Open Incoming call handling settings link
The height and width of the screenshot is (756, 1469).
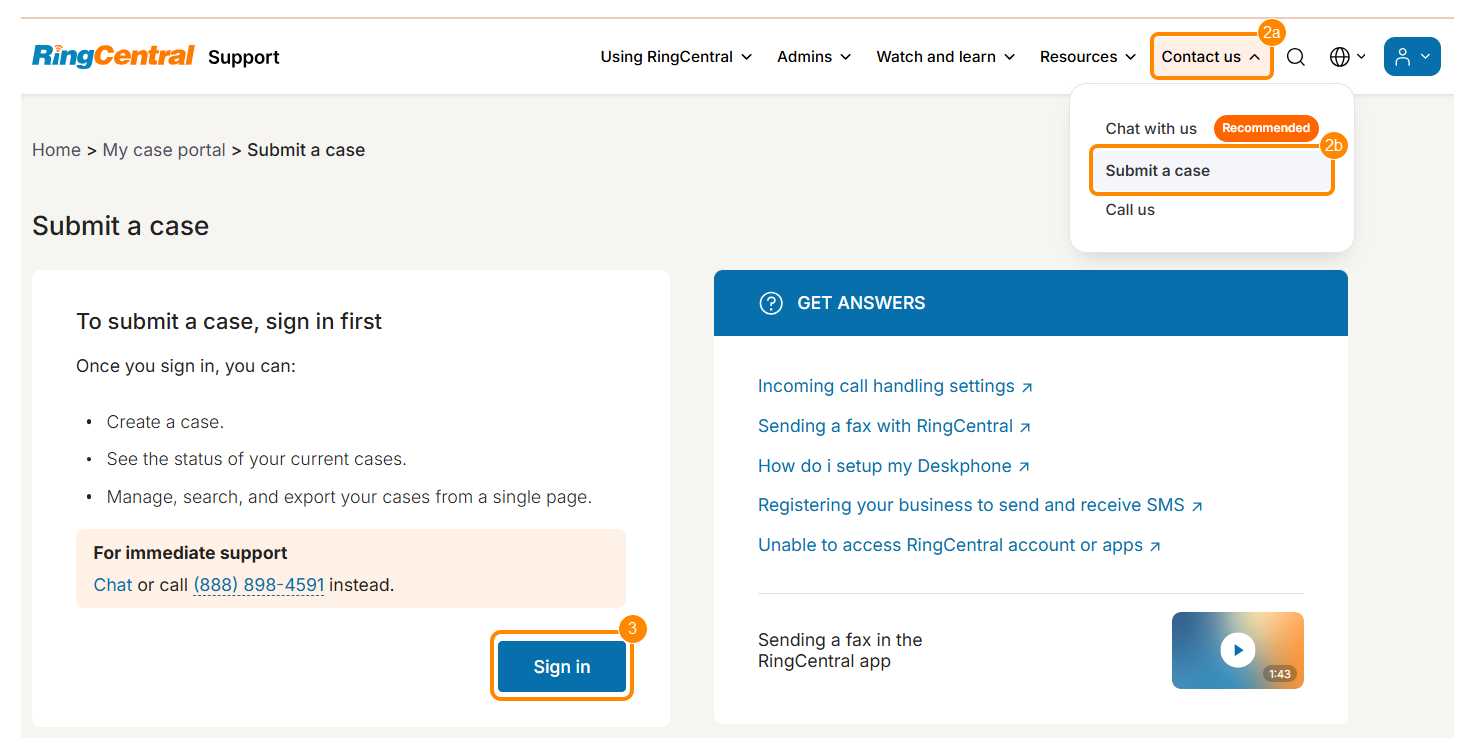[886, 386]
